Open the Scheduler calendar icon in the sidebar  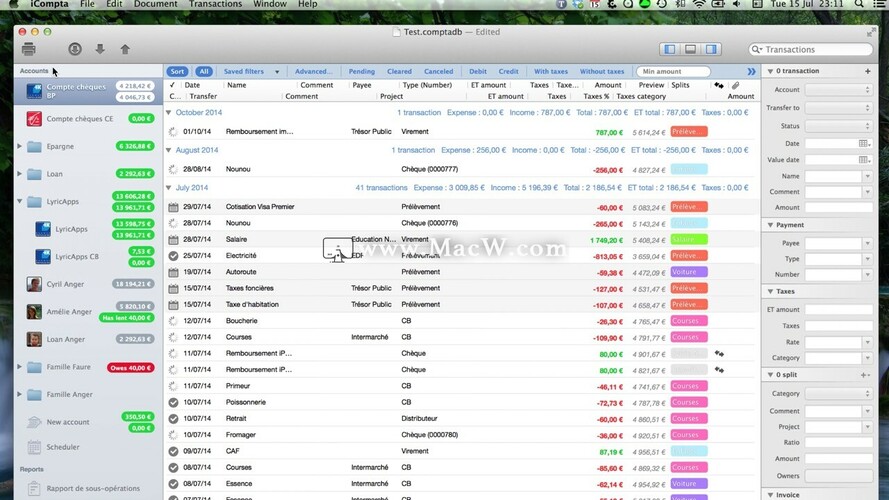point(34,447)
